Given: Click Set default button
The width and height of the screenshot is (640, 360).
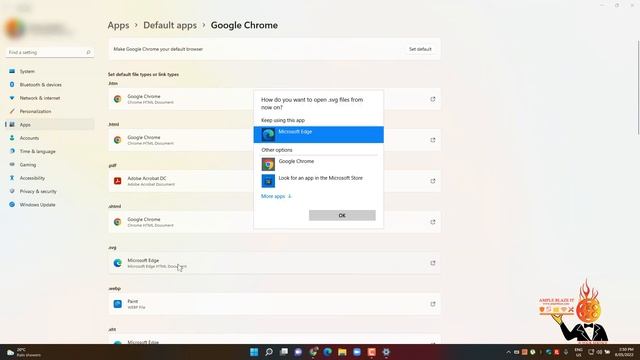Looking at the screenshot, I should tap(420, 49).
